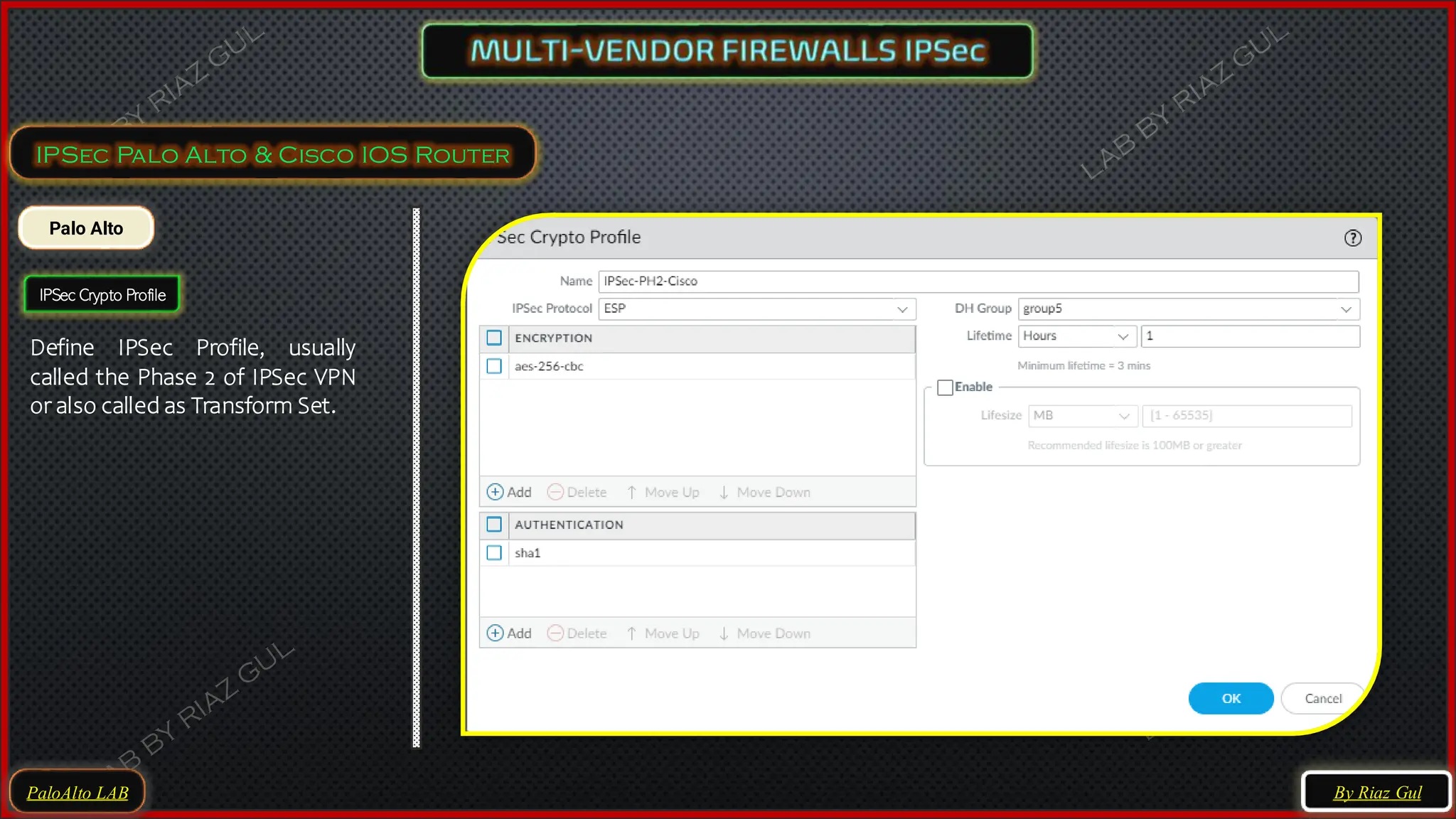
Task: Open the Lifesize MB unit dropdown
Action: click(x=1083, y=416)
